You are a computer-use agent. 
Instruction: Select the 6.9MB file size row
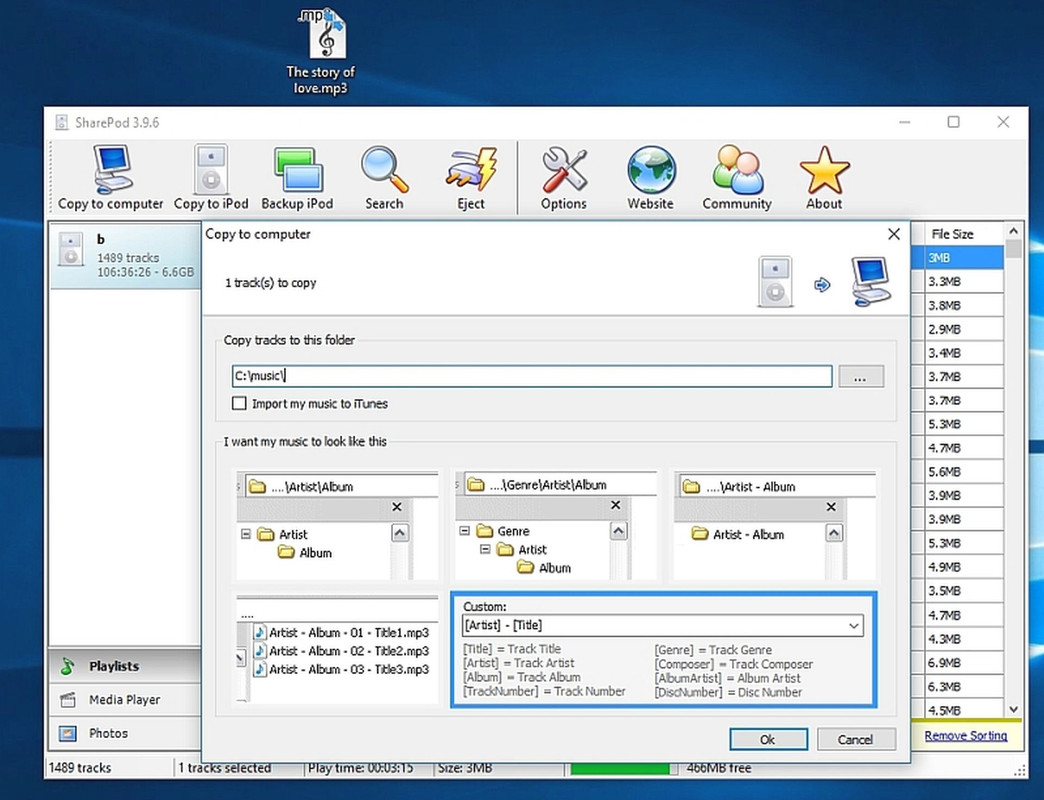pyautogui.click(x=964, y=663)
